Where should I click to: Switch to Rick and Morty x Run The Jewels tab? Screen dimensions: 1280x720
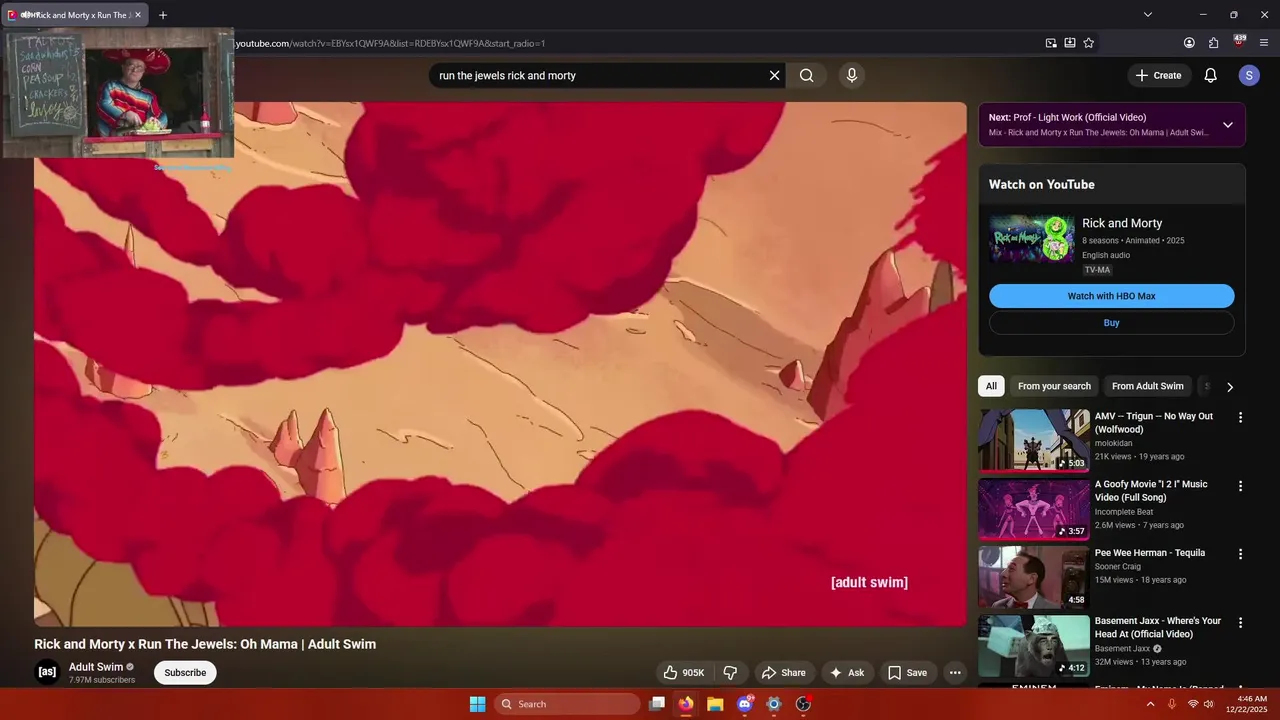click(x=76, y=15)
